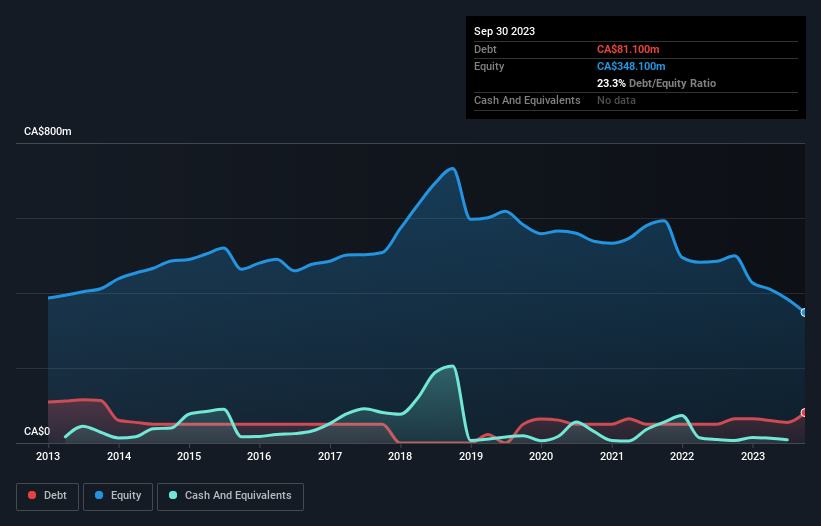Click the 2019 x-axis label
This screenshot has height=526, width=821.
[471, 456]
